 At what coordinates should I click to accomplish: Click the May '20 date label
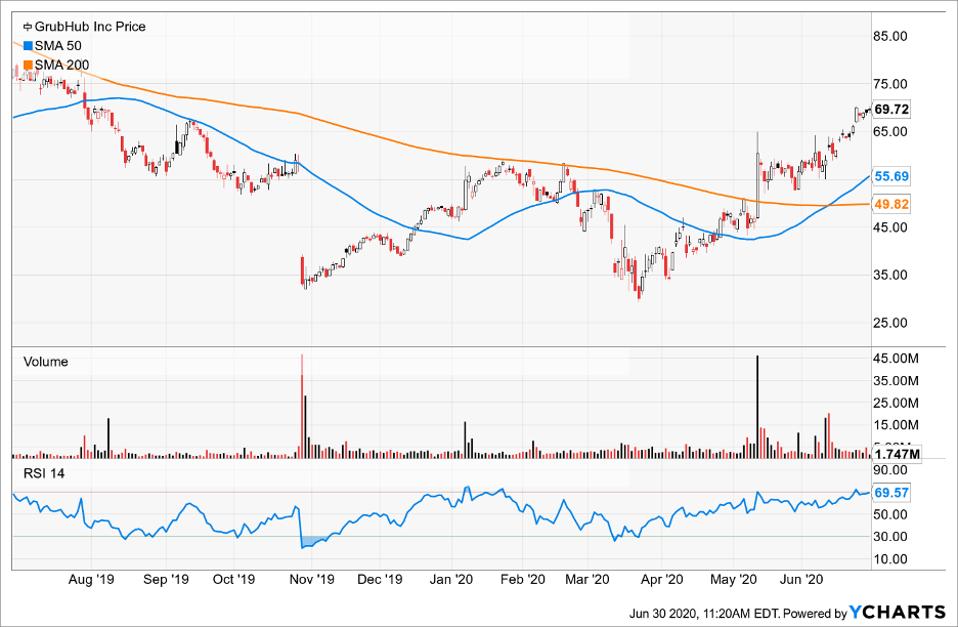coord(733,580)
